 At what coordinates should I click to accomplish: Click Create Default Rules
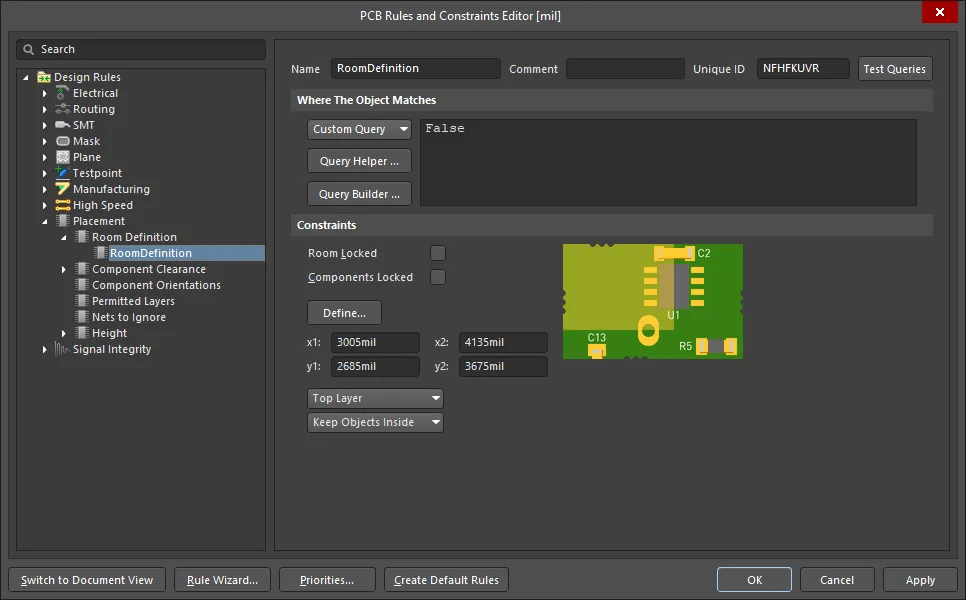(446, 580)
